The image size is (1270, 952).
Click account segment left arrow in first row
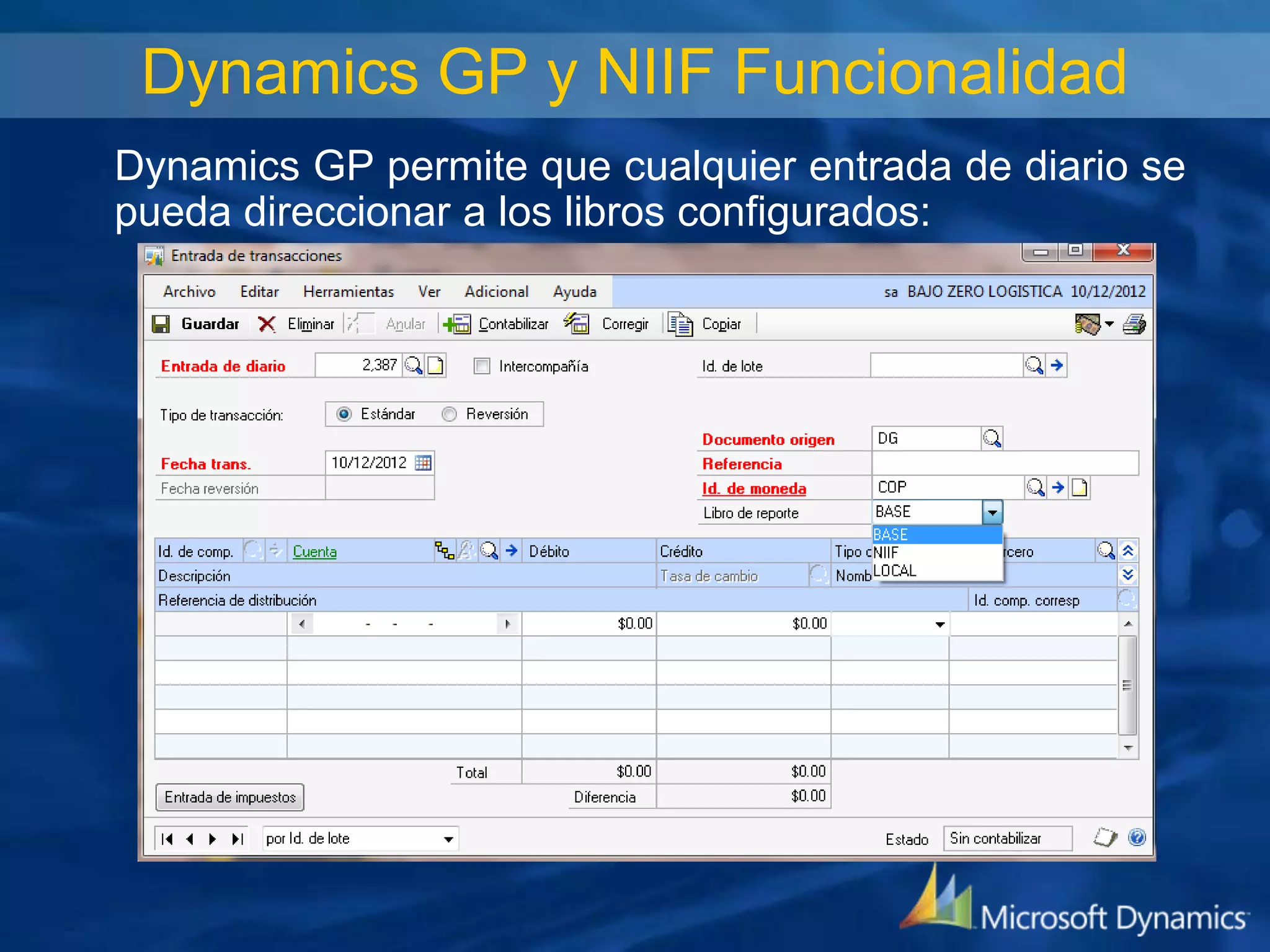(x=302, y=624)
